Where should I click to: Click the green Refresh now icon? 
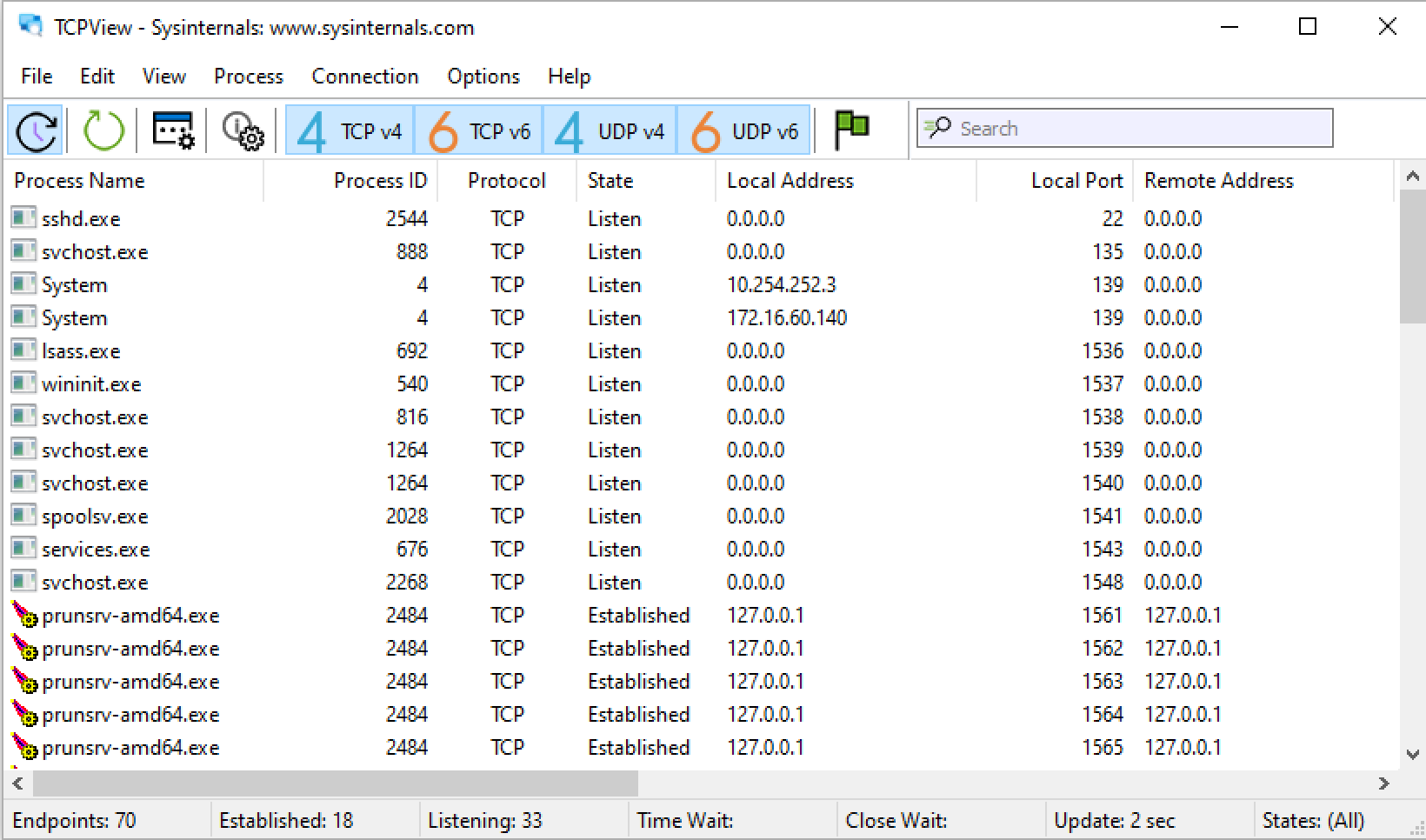103,130
